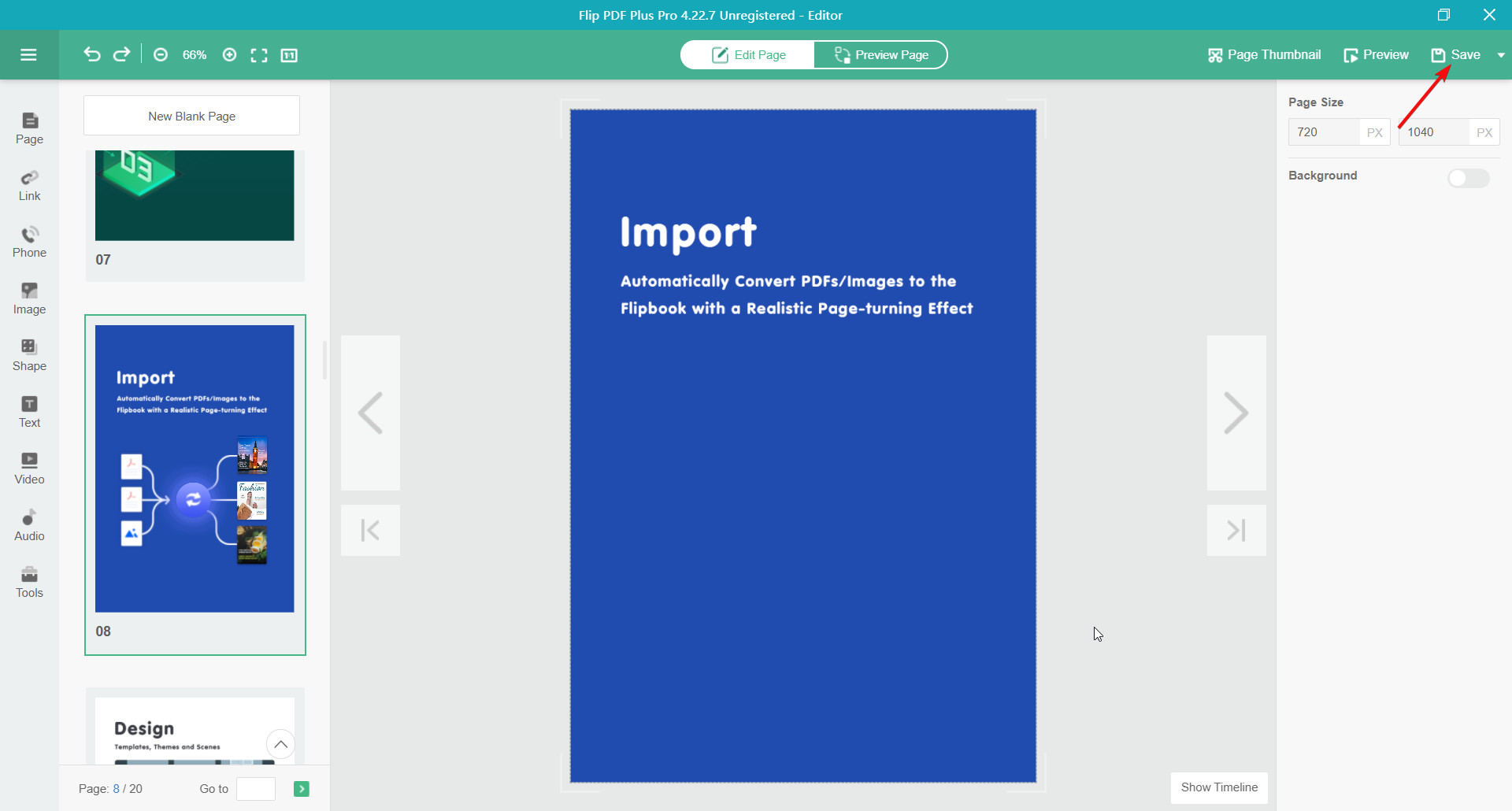
Task: Open the Audio tool in sidebar
Action: tap(29, 525)
